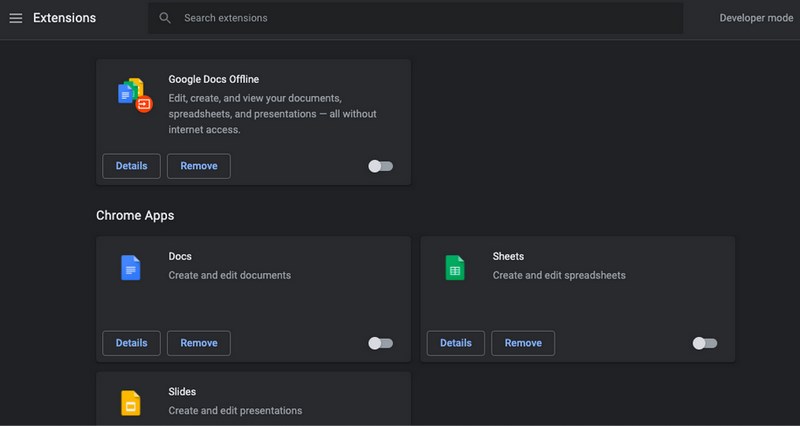
Task: Click the Sheets app title text
Action: tap(508, 256)
